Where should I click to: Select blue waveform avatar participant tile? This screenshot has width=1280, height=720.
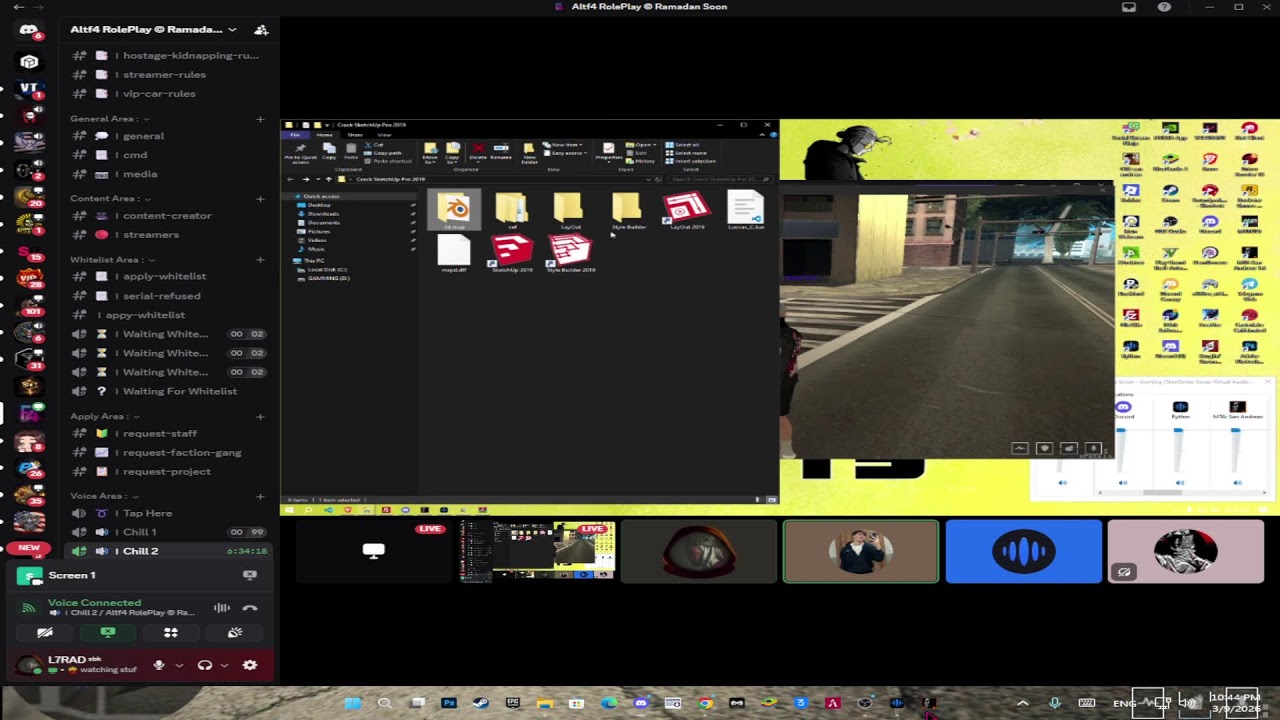pyautogui.click(x=1023, y=551)
